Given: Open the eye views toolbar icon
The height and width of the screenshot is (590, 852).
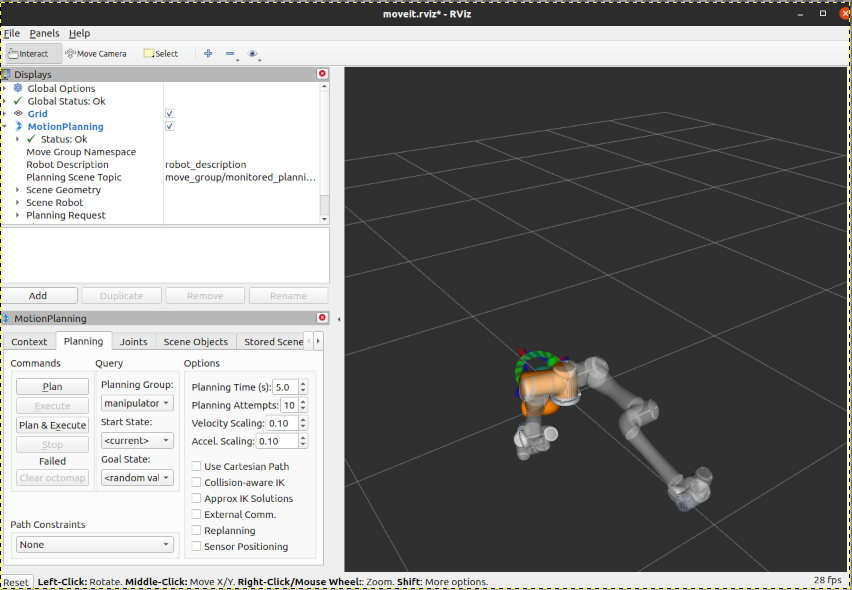Looking at the screenshot, I should (x=252, y=53).
